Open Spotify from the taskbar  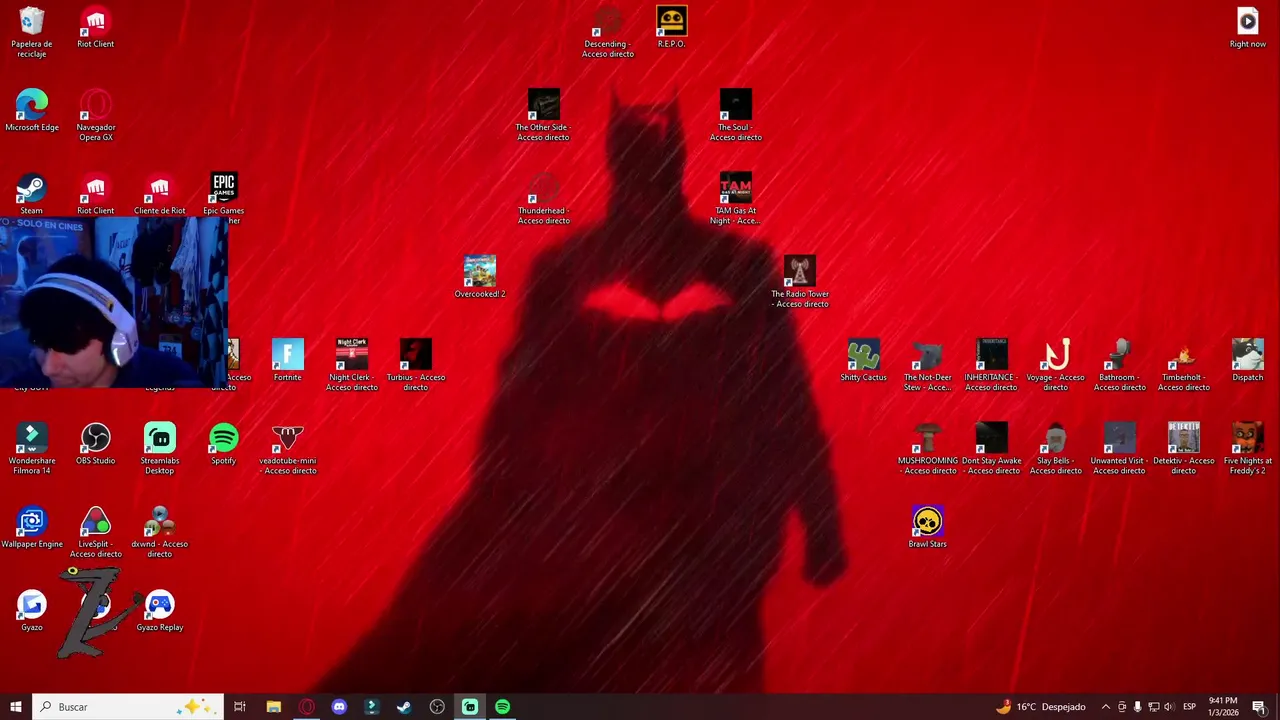[x=502, y=707]
